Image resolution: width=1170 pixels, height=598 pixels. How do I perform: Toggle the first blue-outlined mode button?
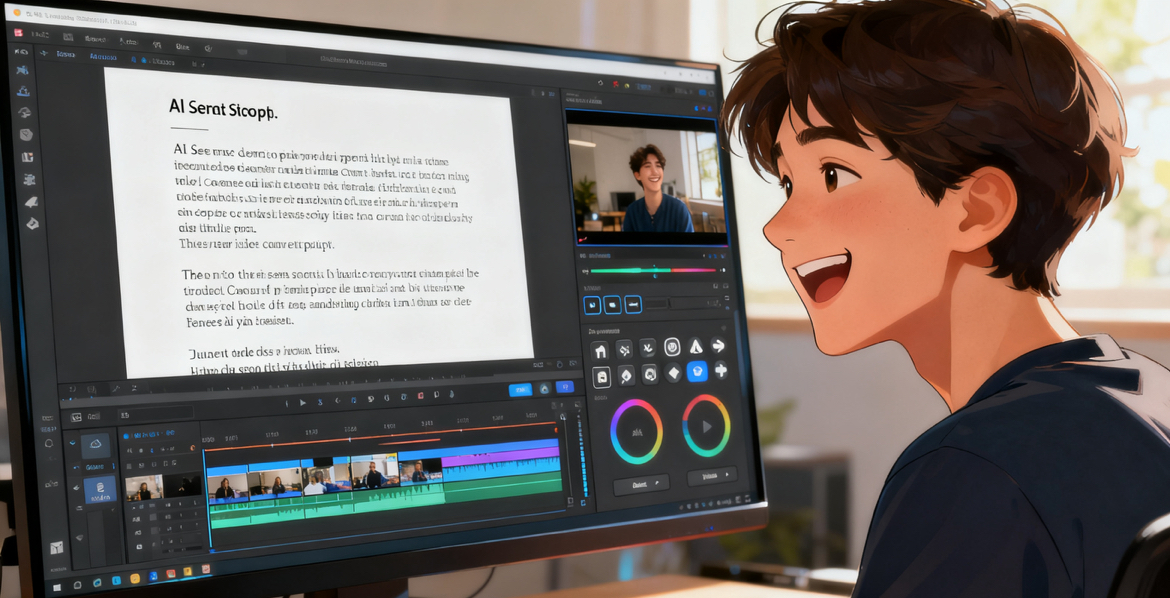click(591, 304)
